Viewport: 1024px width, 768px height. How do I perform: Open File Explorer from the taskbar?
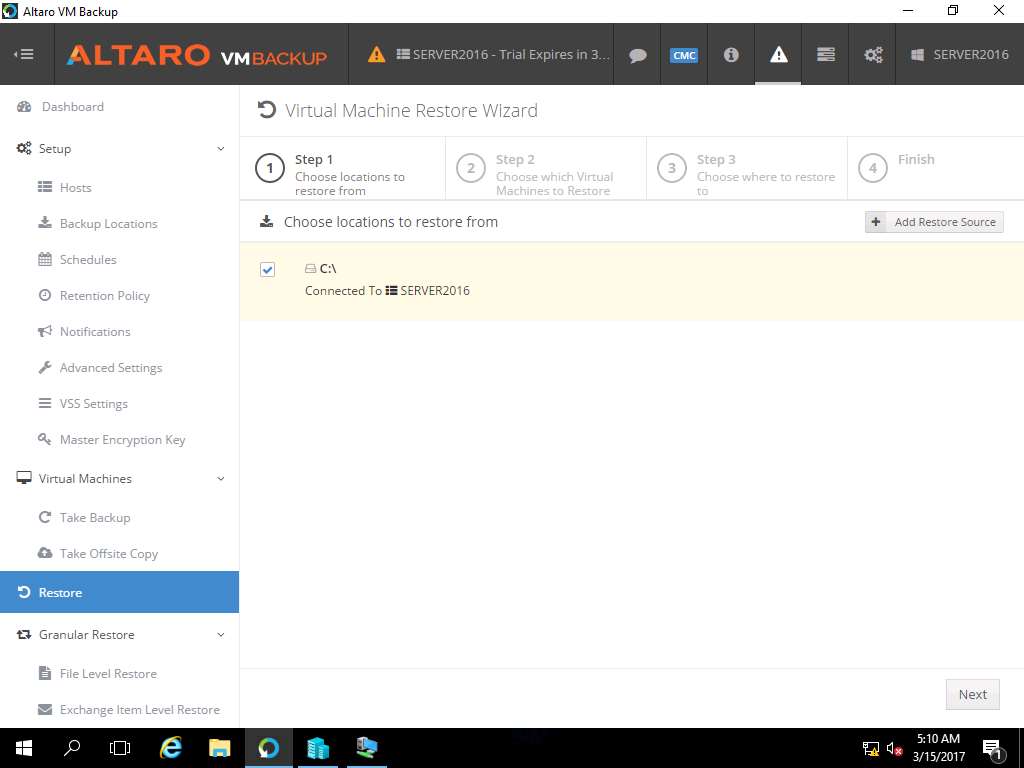coord(219,748)
